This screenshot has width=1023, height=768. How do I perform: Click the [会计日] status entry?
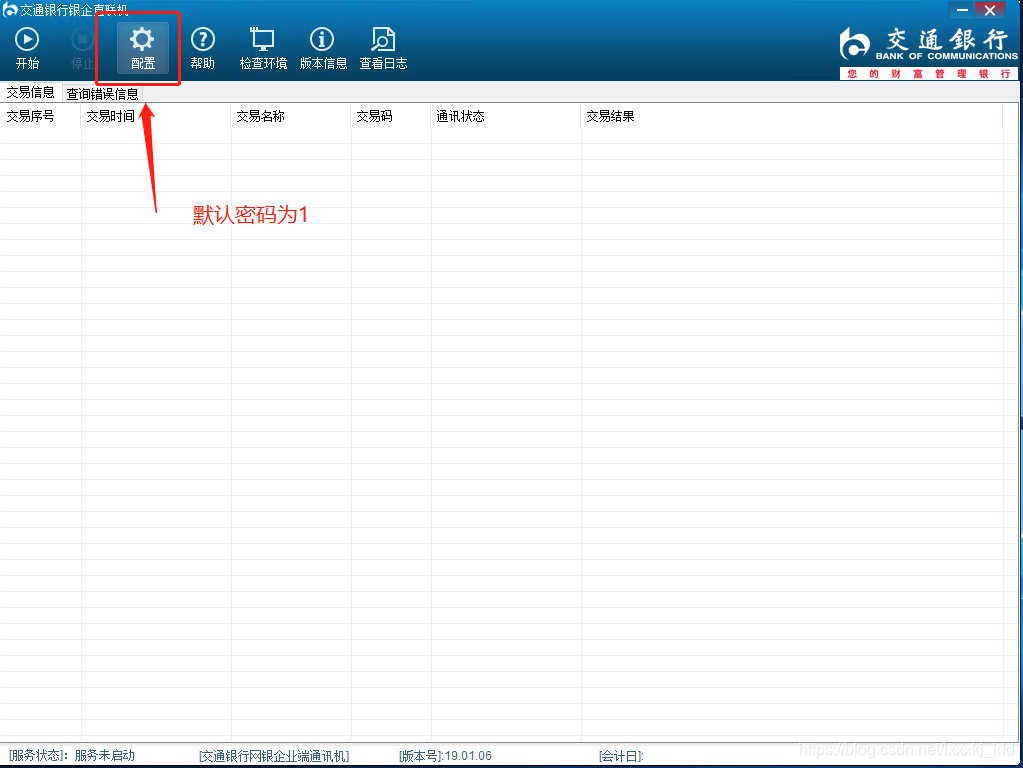621,756
